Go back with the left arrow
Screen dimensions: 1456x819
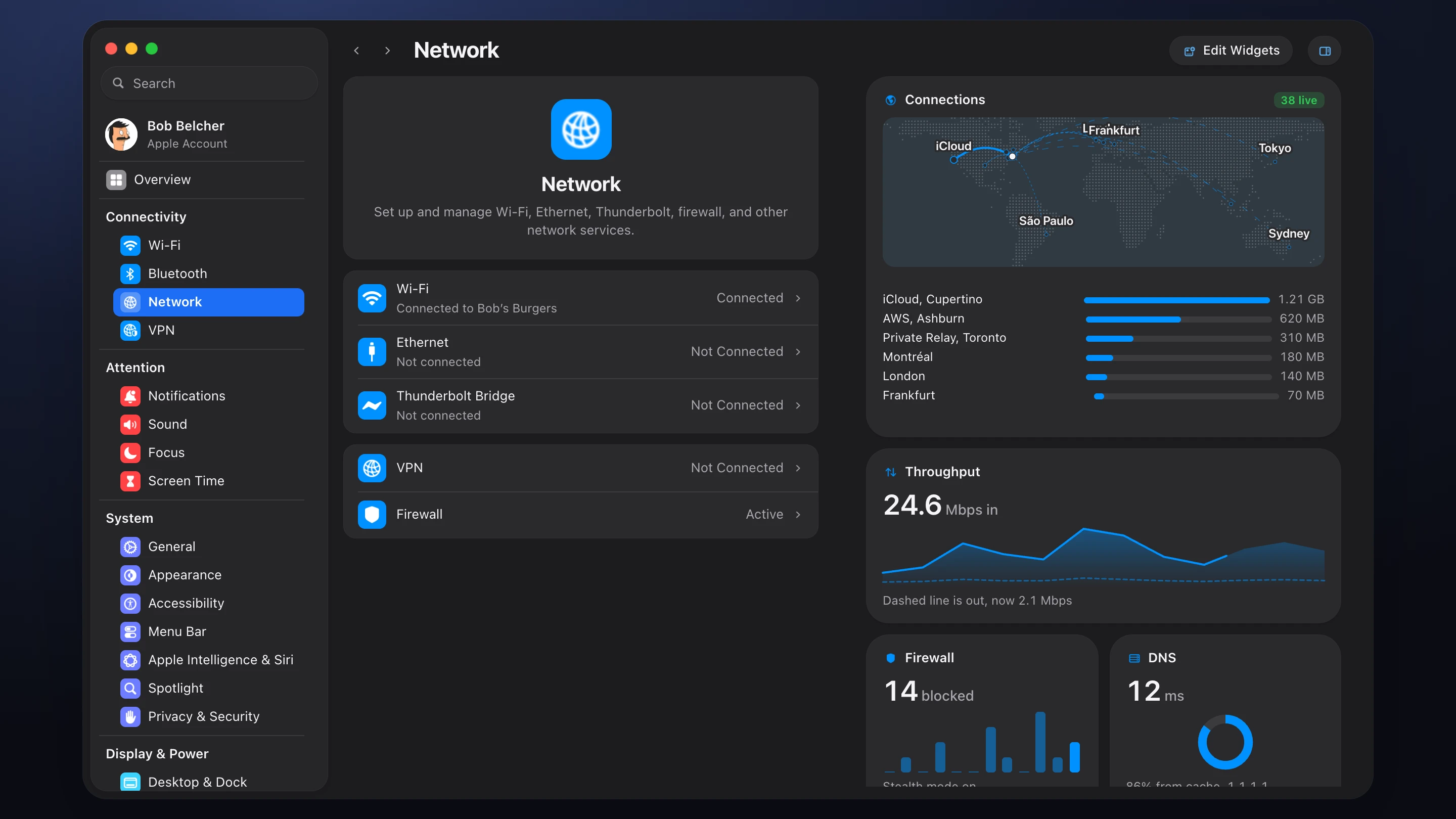356,51
